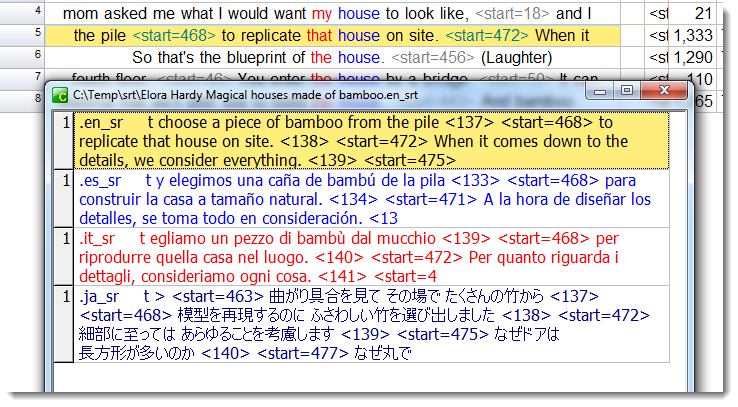
Task: Close the en_srt popup window
Action: [x=664, y=92]
